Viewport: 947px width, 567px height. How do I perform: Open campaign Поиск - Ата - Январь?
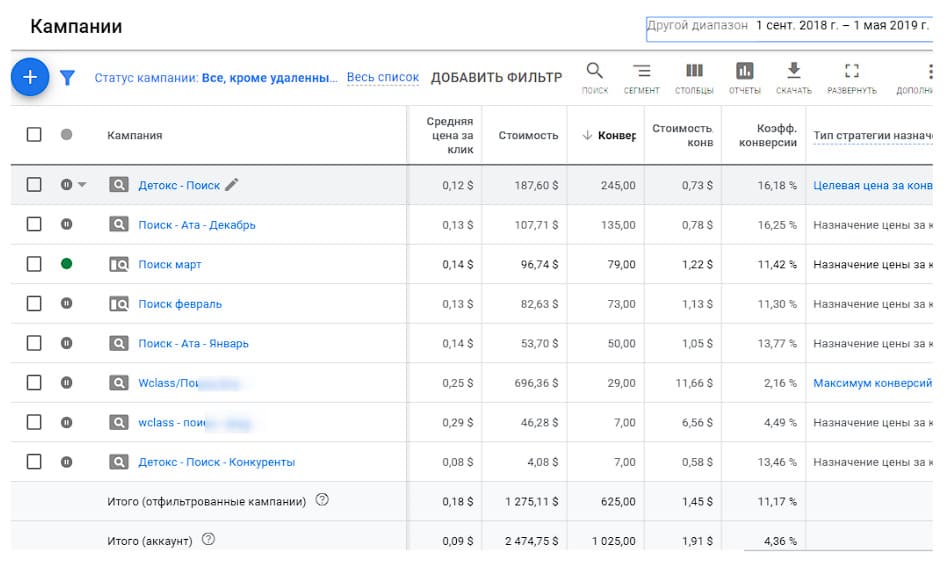point(193,344)
